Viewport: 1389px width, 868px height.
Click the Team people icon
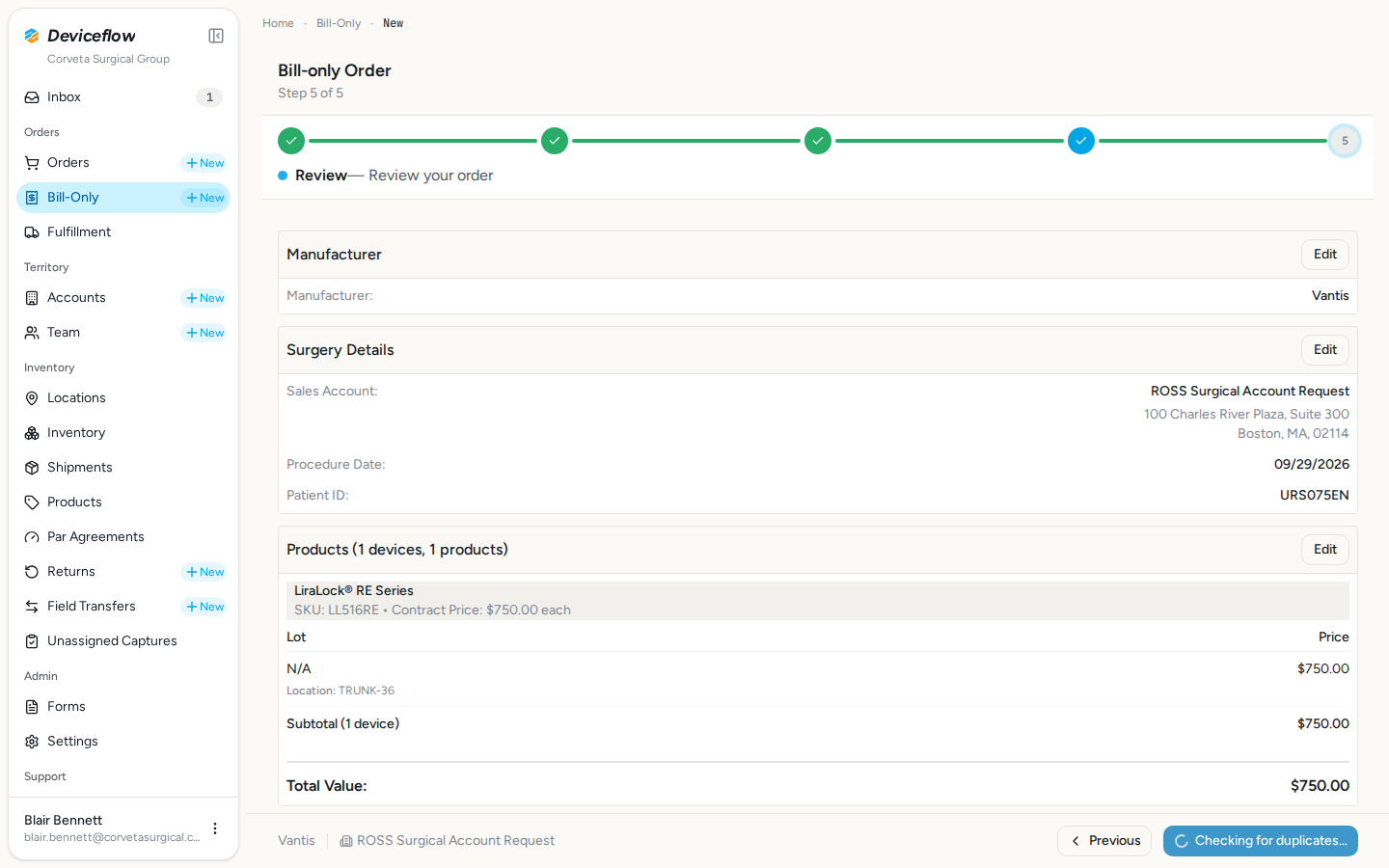[32, 333]
